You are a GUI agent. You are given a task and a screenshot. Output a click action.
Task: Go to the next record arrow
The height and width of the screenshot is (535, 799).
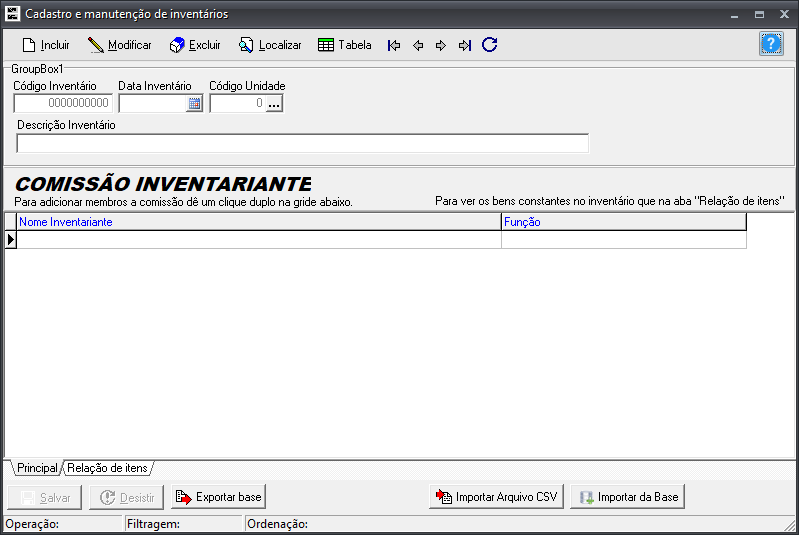[441, 45]
